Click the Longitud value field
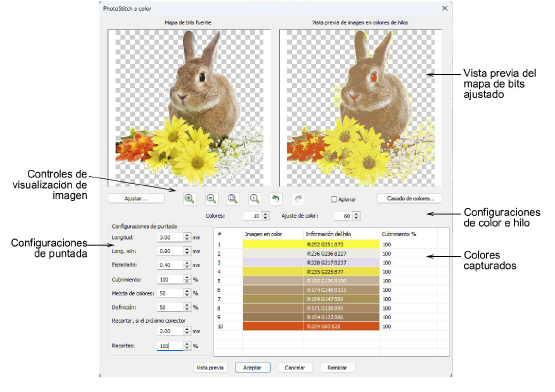This screenshot has width=555, height=392. [x=170, y=237]
